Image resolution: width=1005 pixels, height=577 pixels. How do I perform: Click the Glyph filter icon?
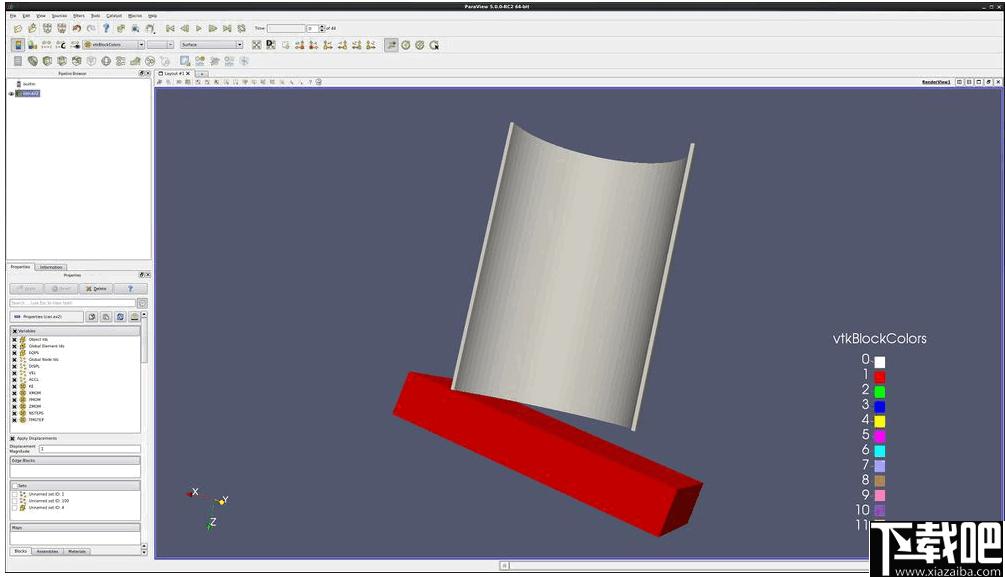(x=106, y=61)
